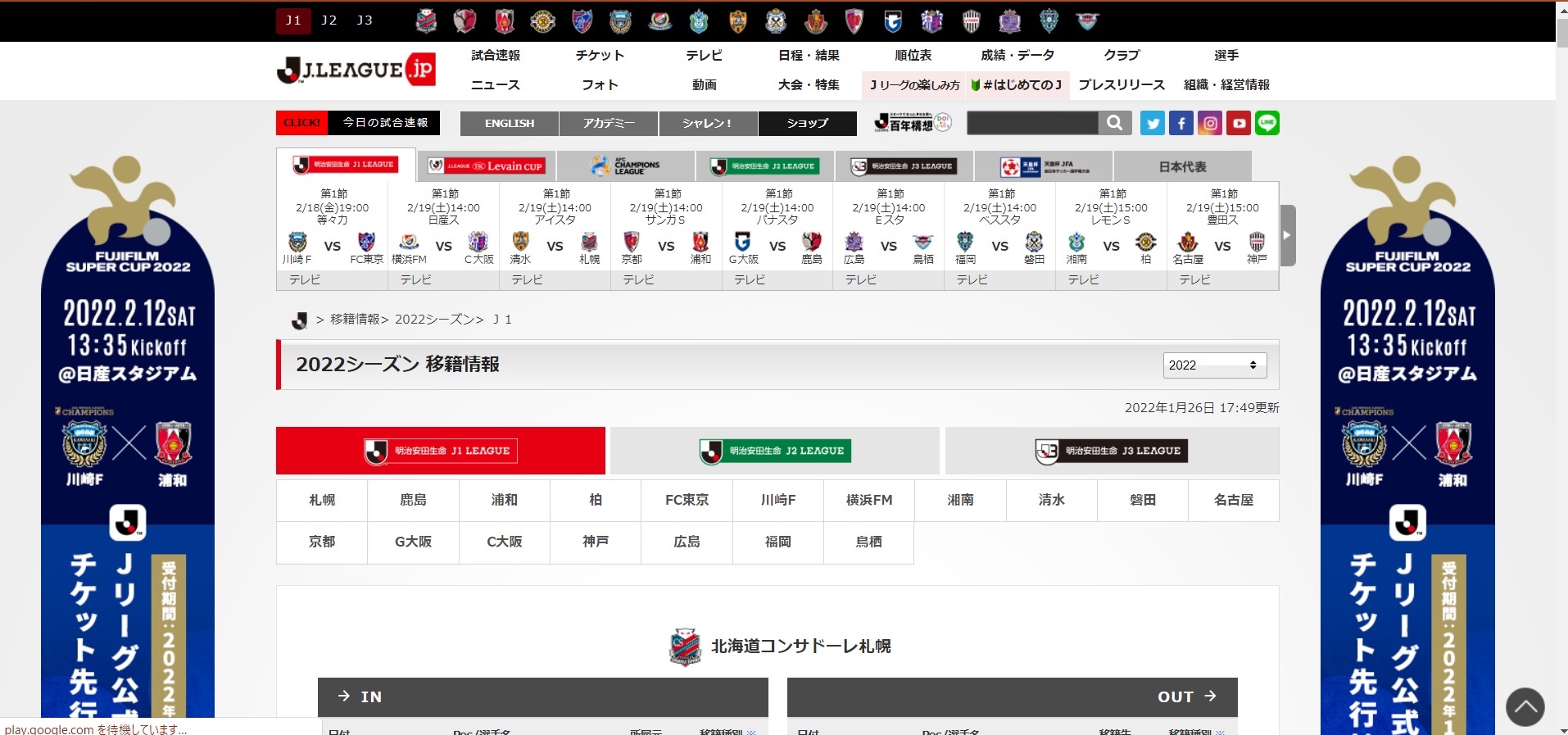Open the Nagoya Grampus emblem in the top bar
1568x735 pixels.
tap(815, 20)
